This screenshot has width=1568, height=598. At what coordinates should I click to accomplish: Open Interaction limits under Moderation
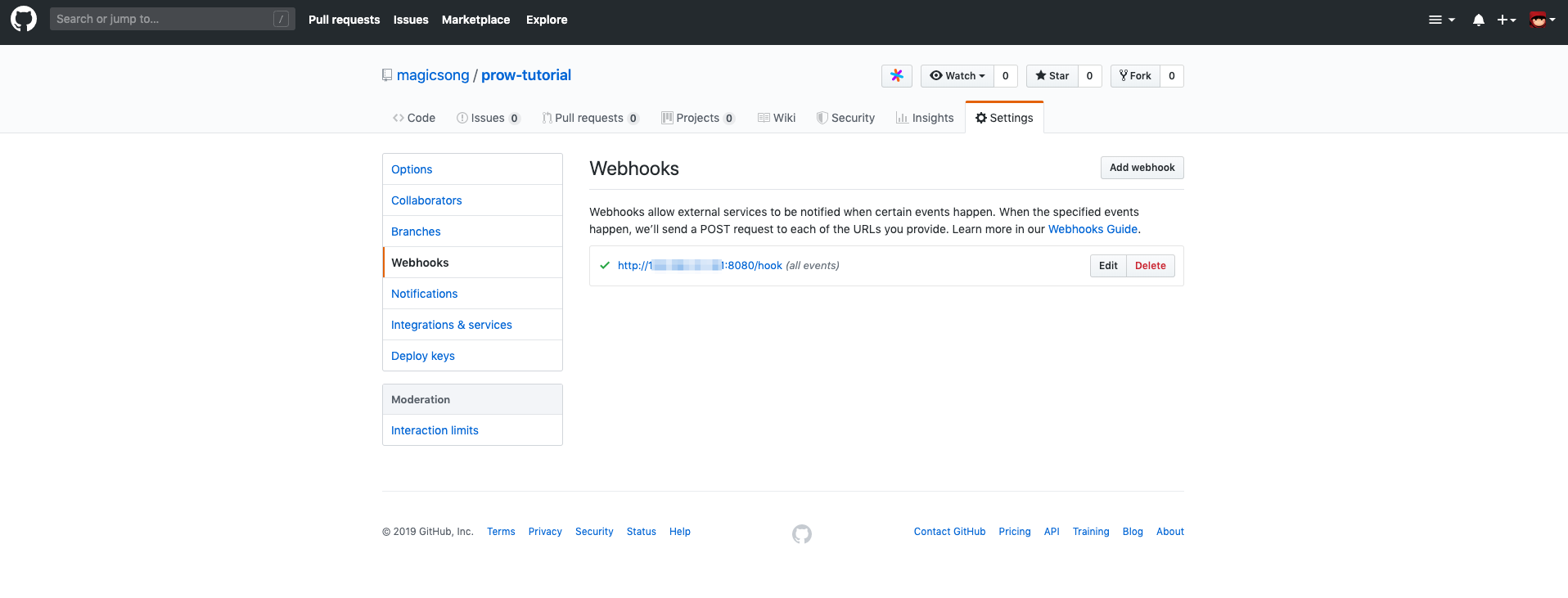coord(472,430)
